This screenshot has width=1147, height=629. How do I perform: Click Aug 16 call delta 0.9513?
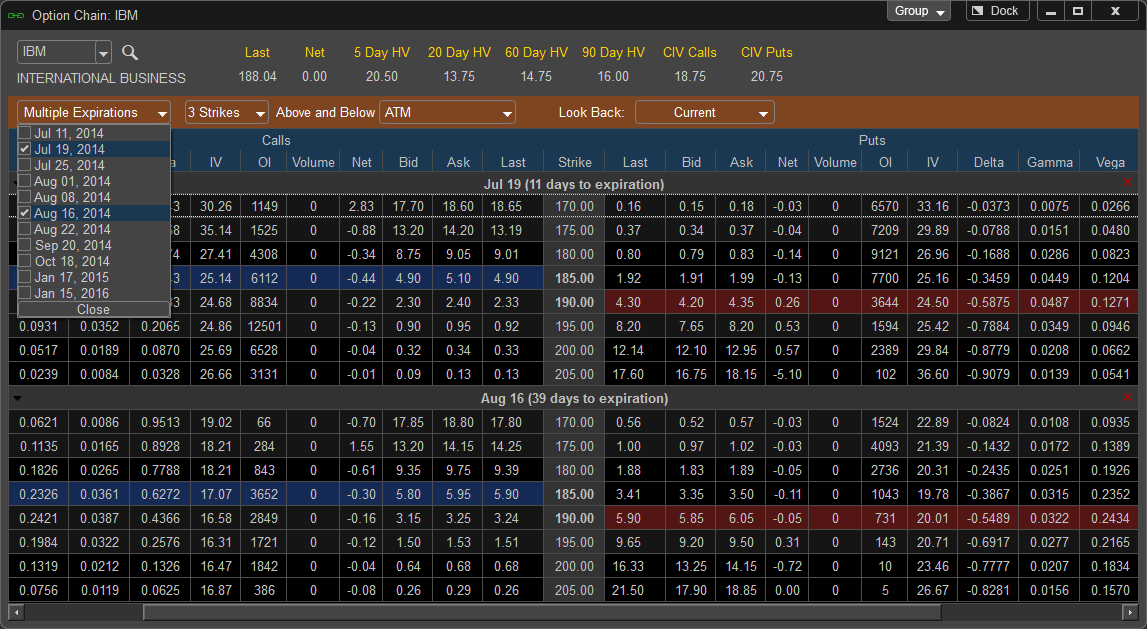click(x=160, y=422)
